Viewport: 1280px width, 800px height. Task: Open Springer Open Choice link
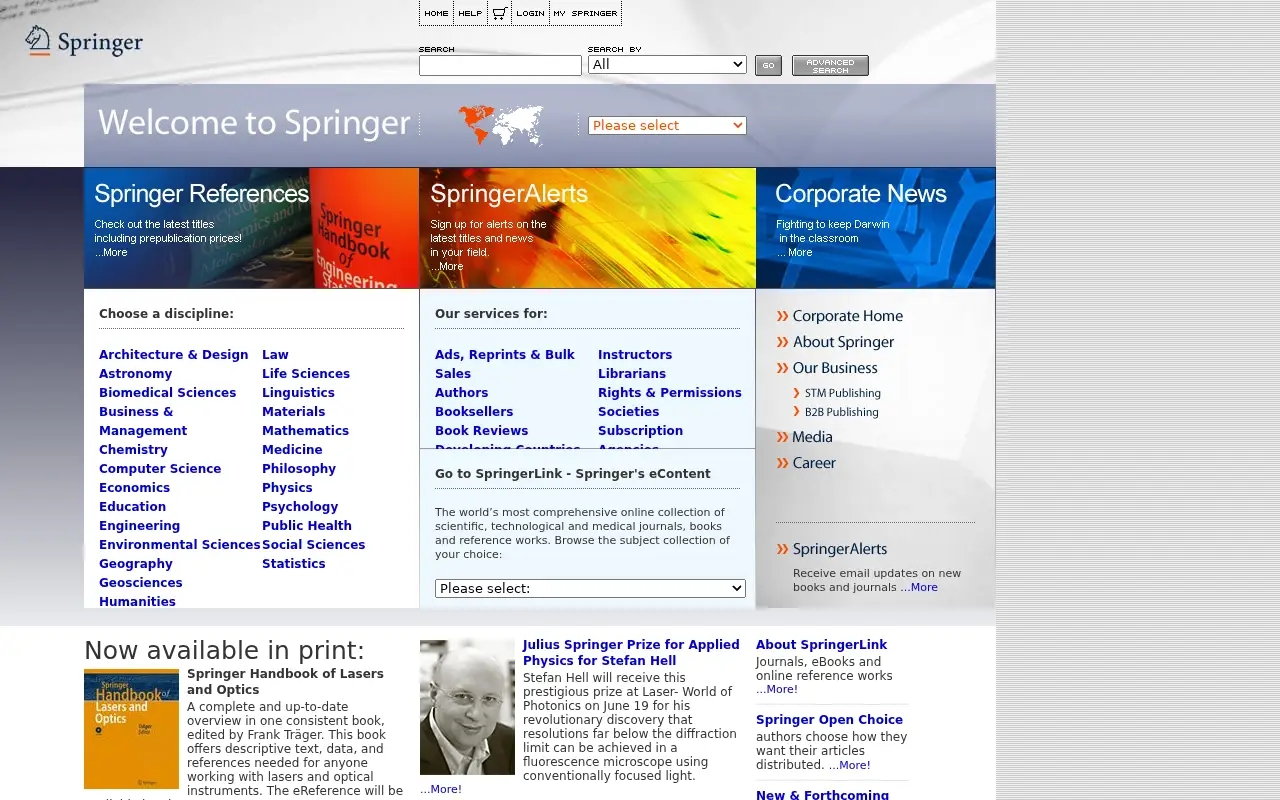coord(829,720)
